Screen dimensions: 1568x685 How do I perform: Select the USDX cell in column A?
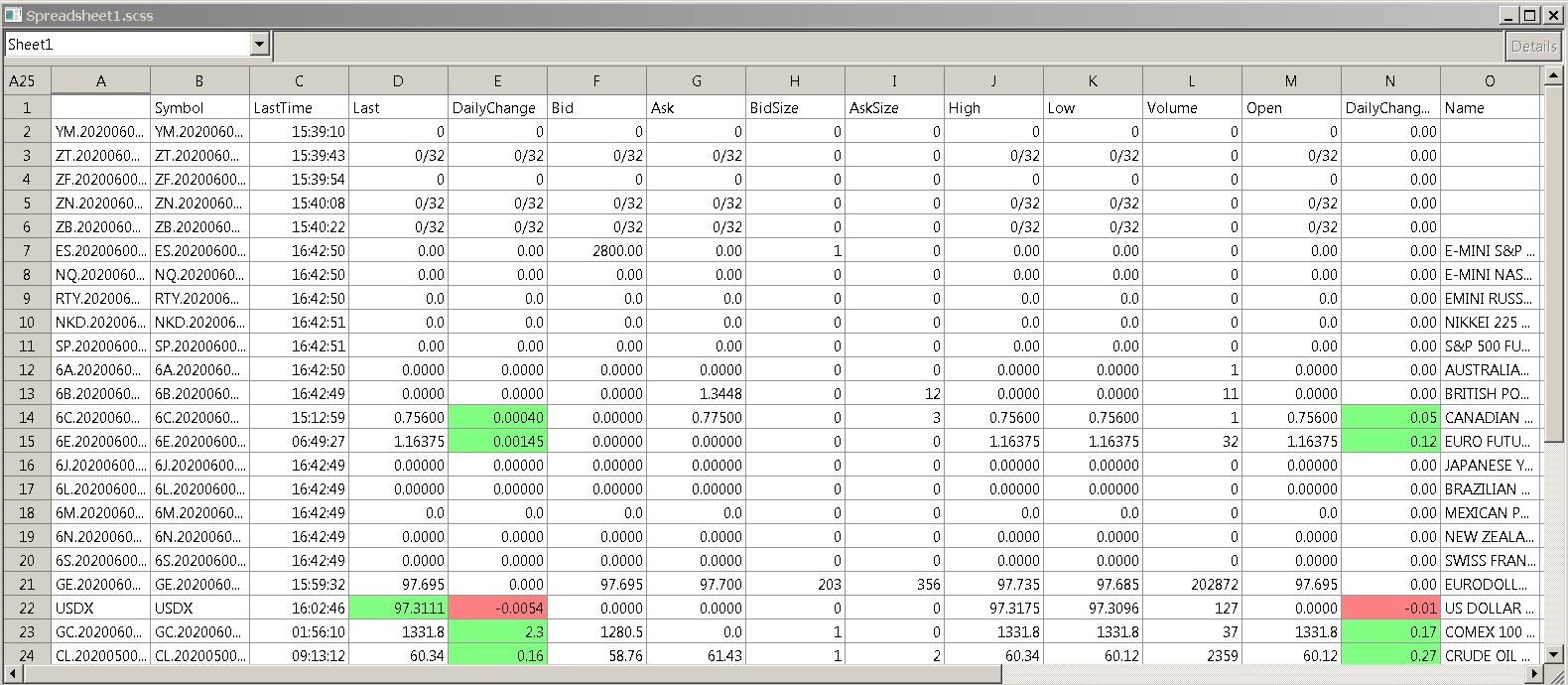click(100, 608)
